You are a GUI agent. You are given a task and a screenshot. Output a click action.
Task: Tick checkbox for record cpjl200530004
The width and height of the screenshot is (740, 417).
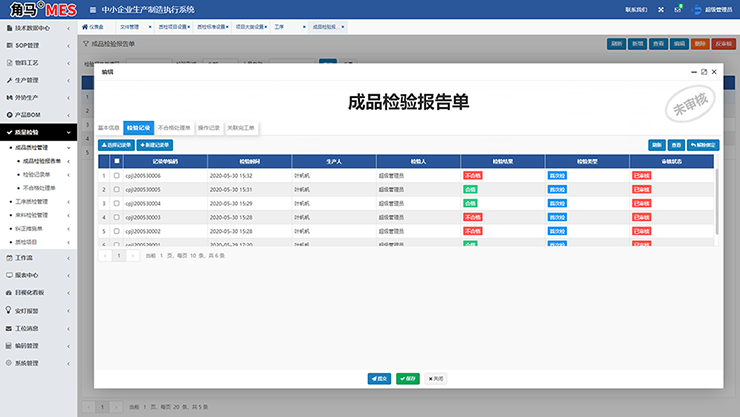[x=117, y=203]
